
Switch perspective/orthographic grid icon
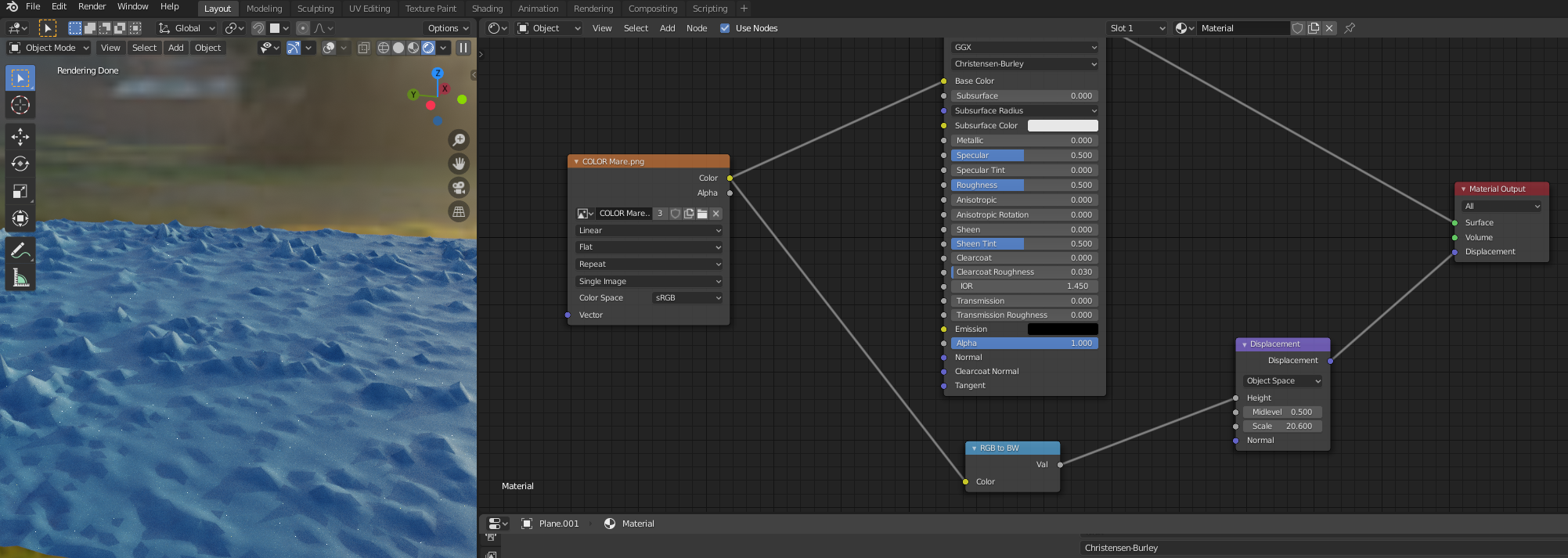tap(459, 211)
